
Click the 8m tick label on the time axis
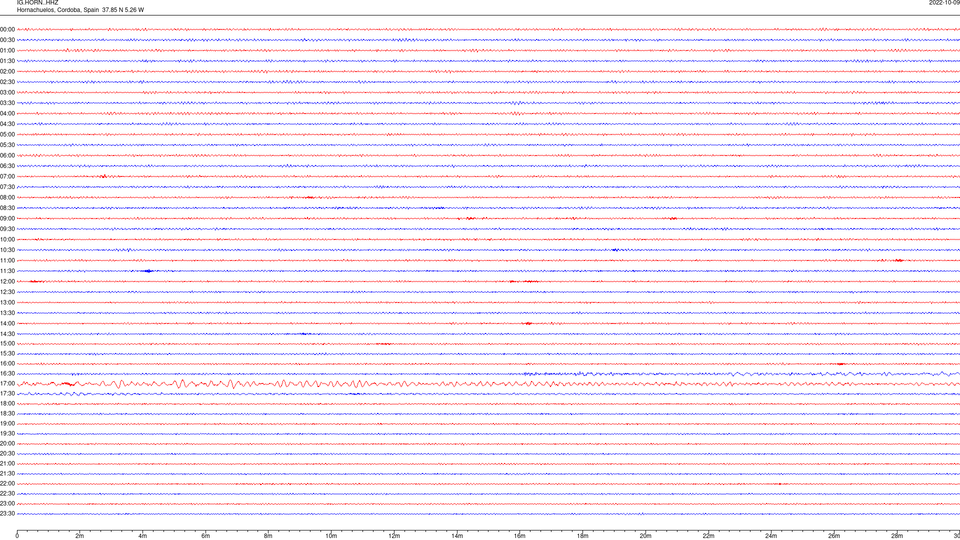click(268, 536)
